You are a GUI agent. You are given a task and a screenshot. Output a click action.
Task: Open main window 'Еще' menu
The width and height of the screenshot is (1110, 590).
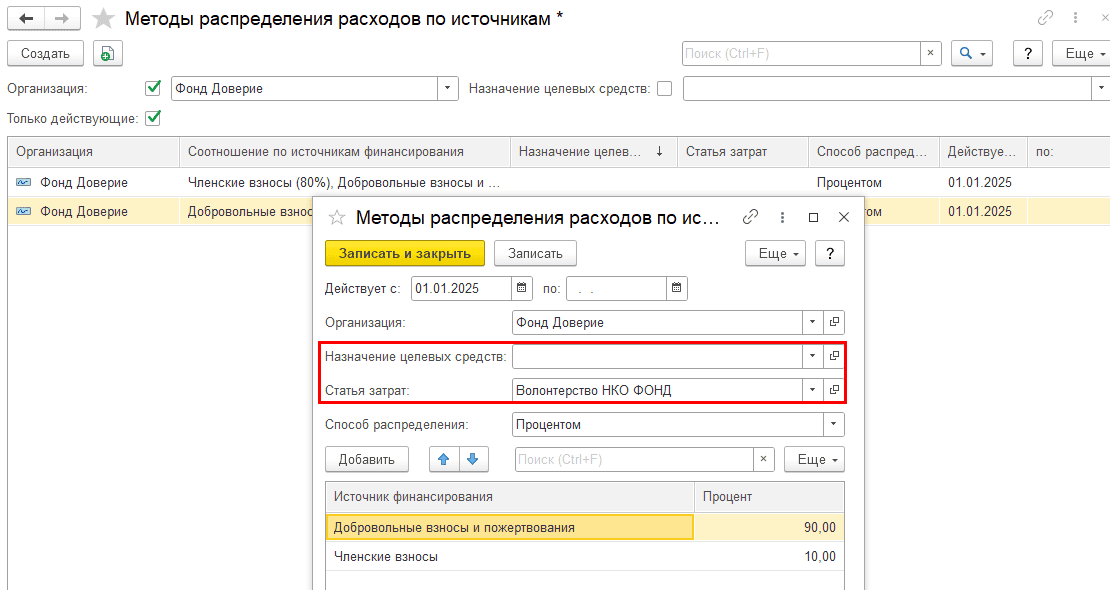pyautogui.click(x=1084, y=54)
